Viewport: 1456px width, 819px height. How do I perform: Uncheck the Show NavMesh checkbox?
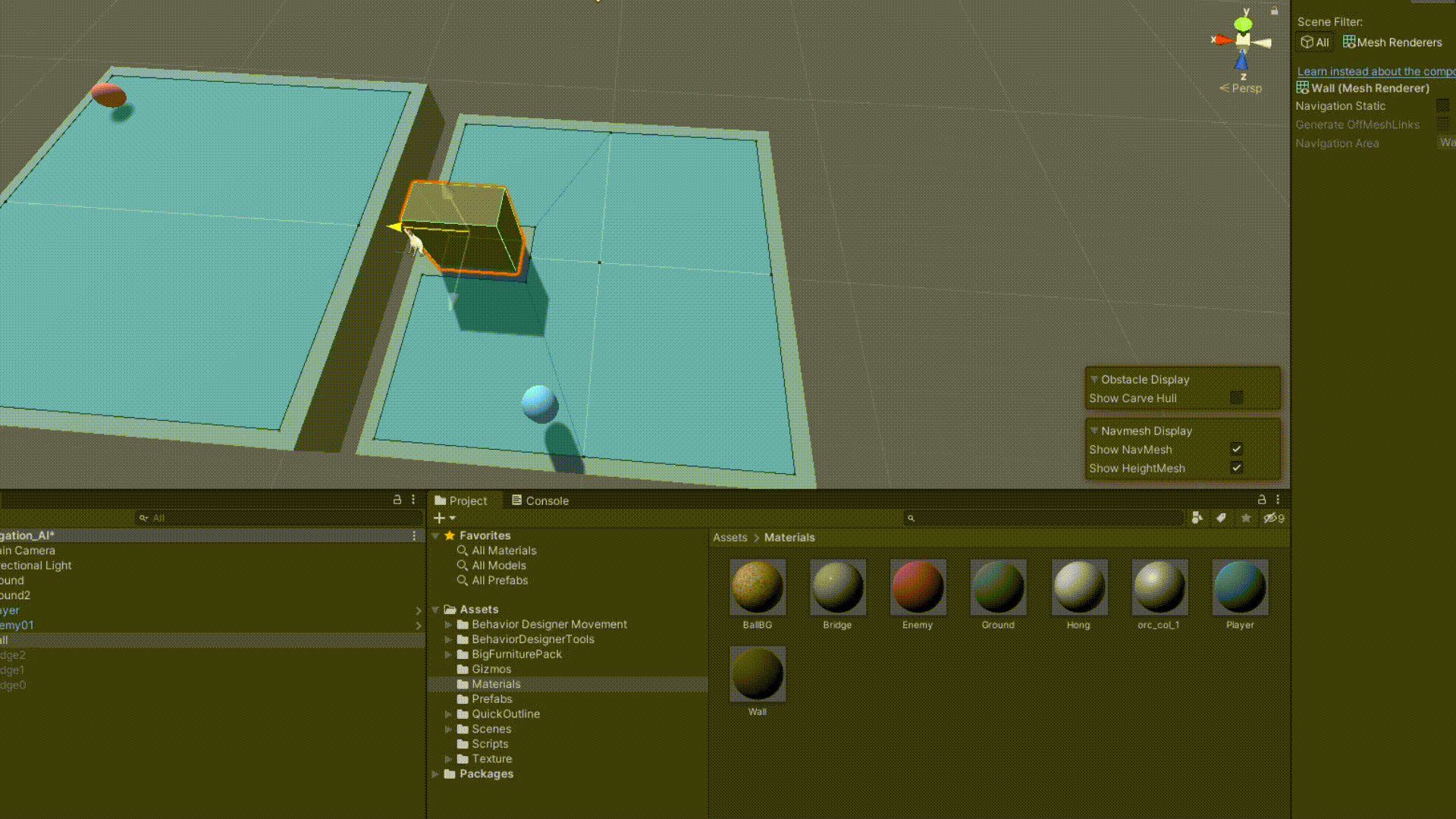tap(1236, 449)
